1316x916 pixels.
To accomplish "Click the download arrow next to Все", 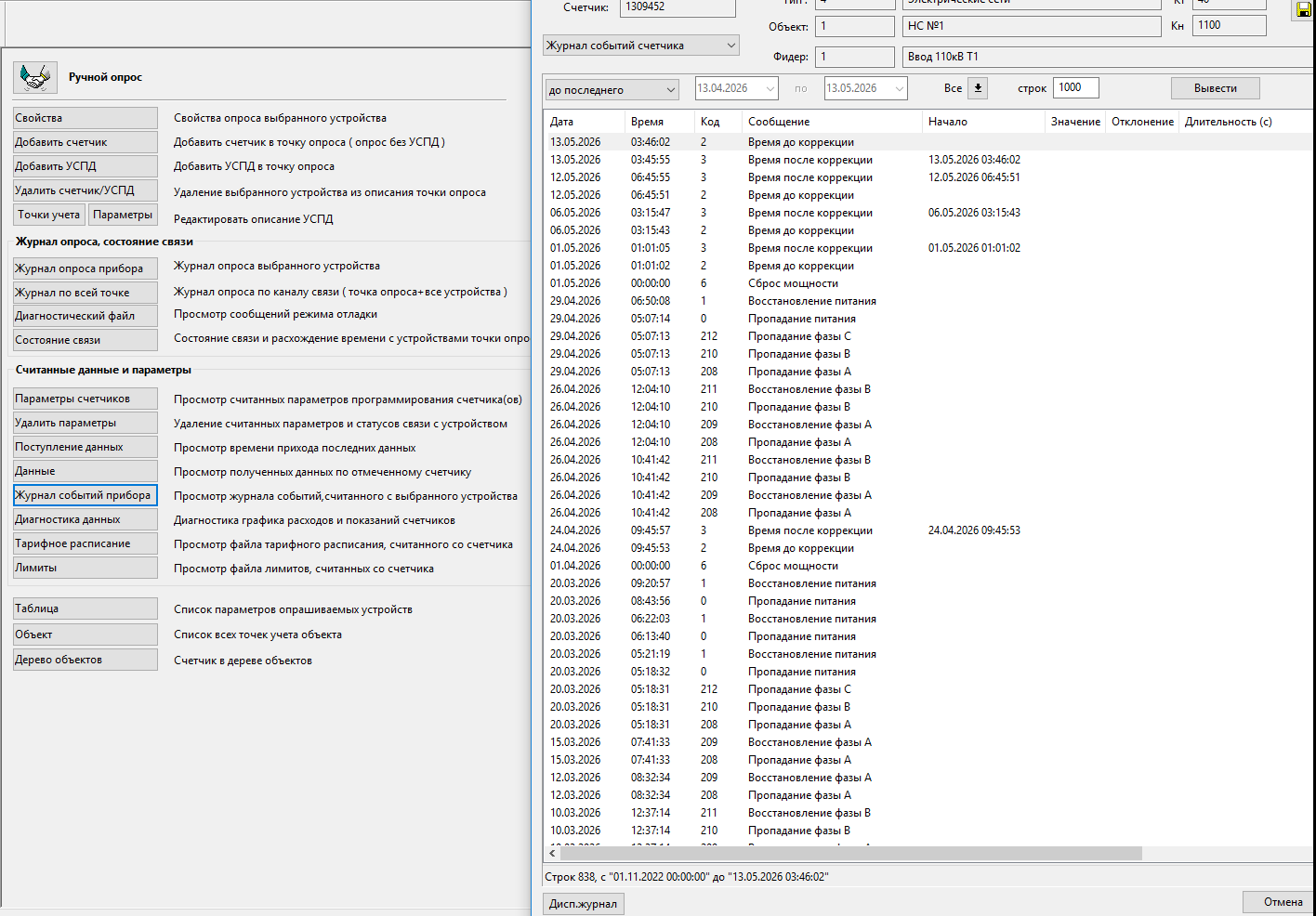I will coord(978,88).
